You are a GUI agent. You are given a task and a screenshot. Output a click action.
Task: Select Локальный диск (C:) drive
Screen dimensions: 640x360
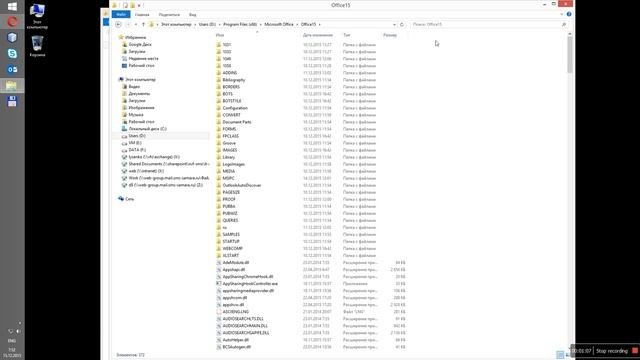(x=147, y=129)
